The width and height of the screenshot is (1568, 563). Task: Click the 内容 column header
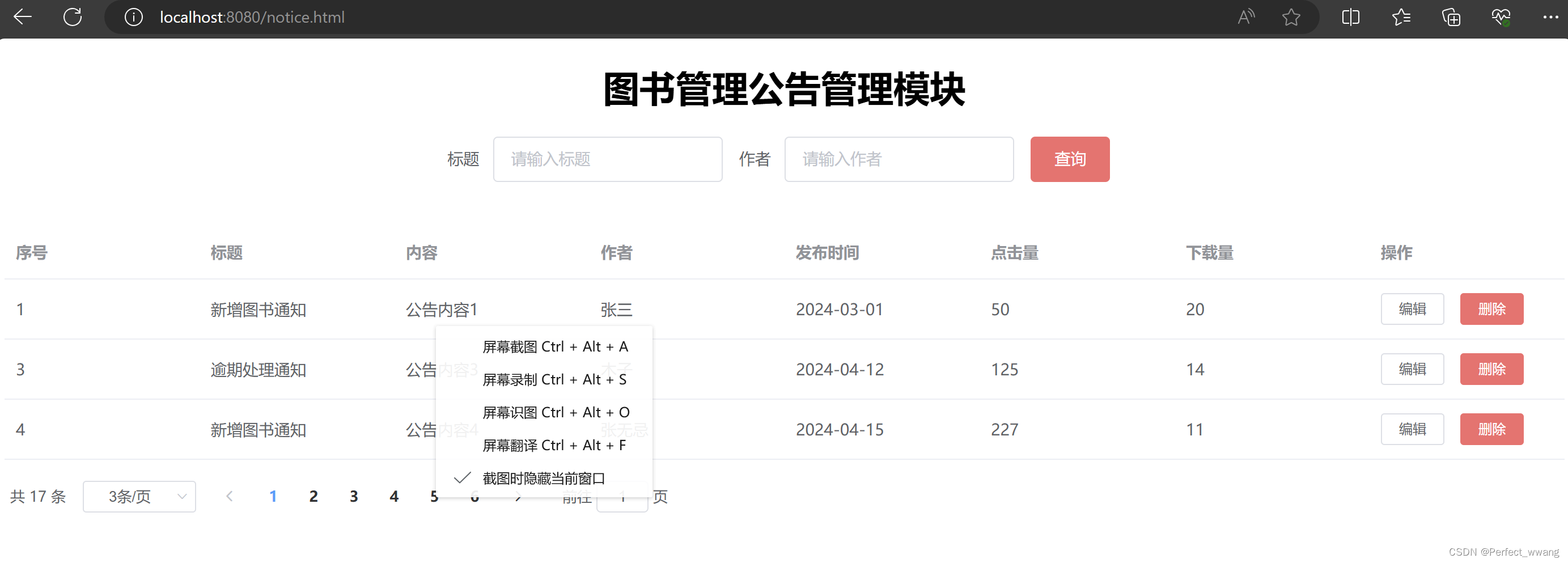pos(421,253)
